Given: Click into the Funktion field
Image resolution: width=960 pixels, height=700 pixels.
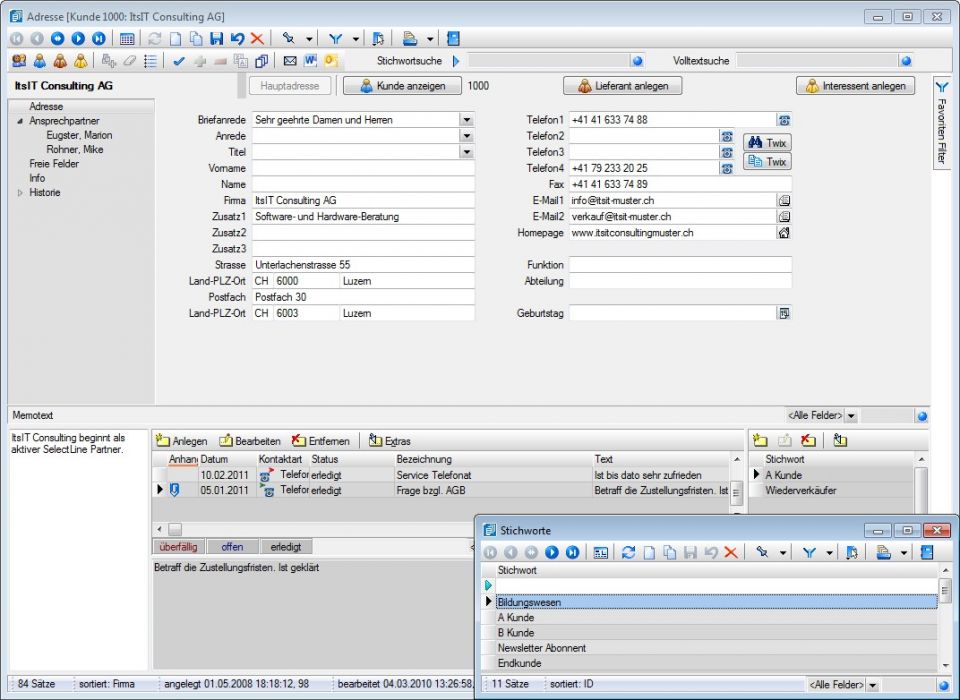Looking at the screenshot, I should pyautogui.click(x=680, y=265).
